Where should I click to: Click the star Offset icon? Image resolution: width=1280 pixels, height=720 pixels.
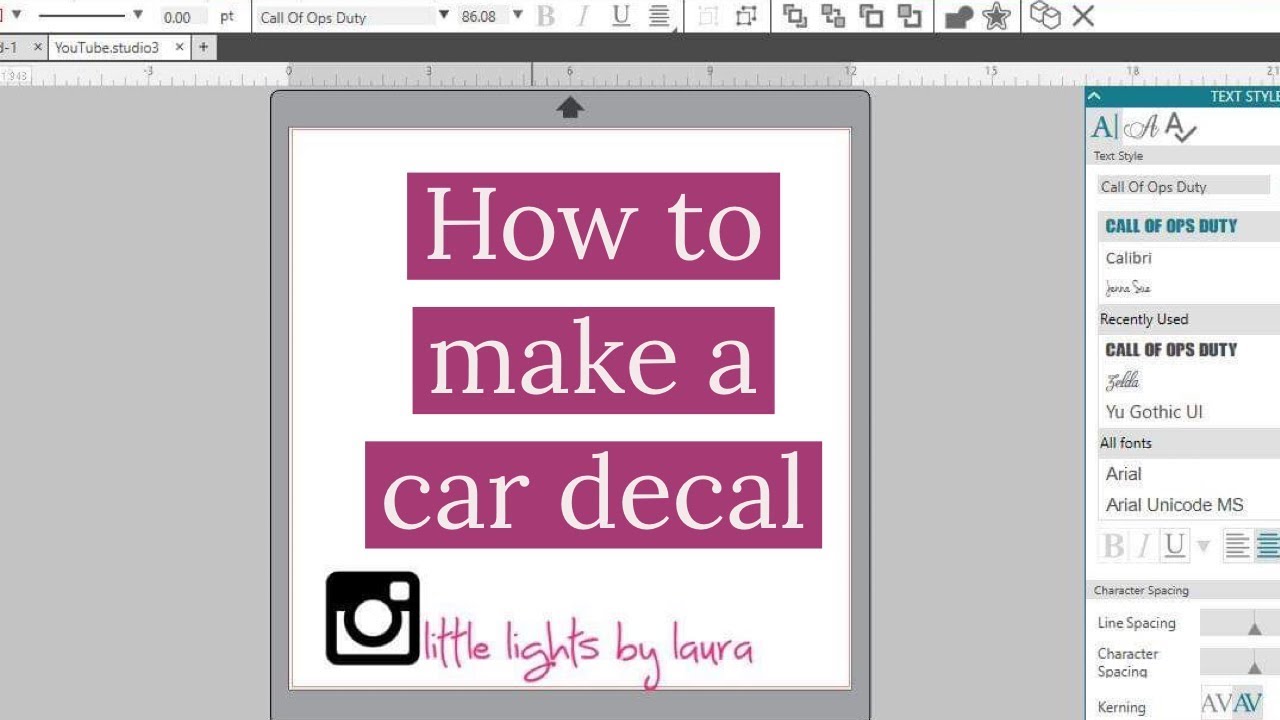click(x=996, y=16)
